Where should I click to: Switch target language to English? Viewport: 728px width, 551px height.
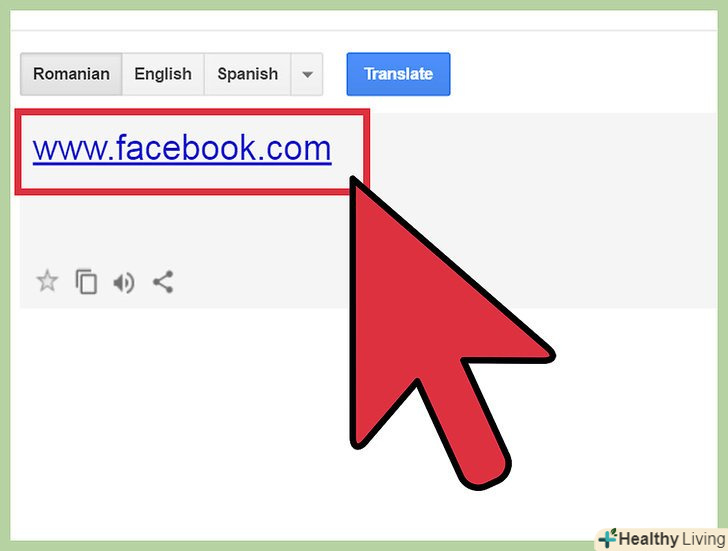coord(163,74)
